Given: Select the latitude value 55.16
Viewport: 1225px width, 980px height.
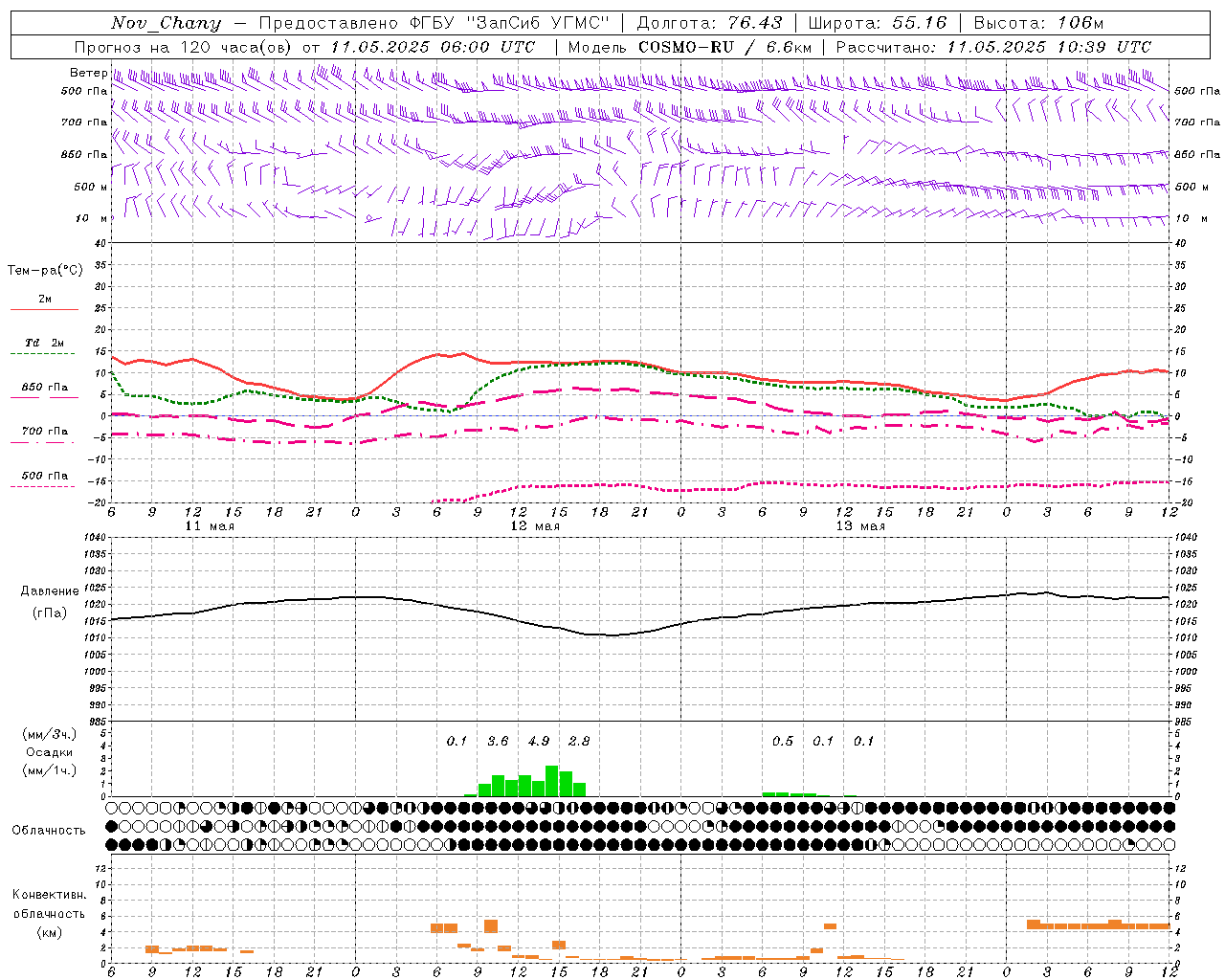Looking at the screenshot, I should 920,23.
